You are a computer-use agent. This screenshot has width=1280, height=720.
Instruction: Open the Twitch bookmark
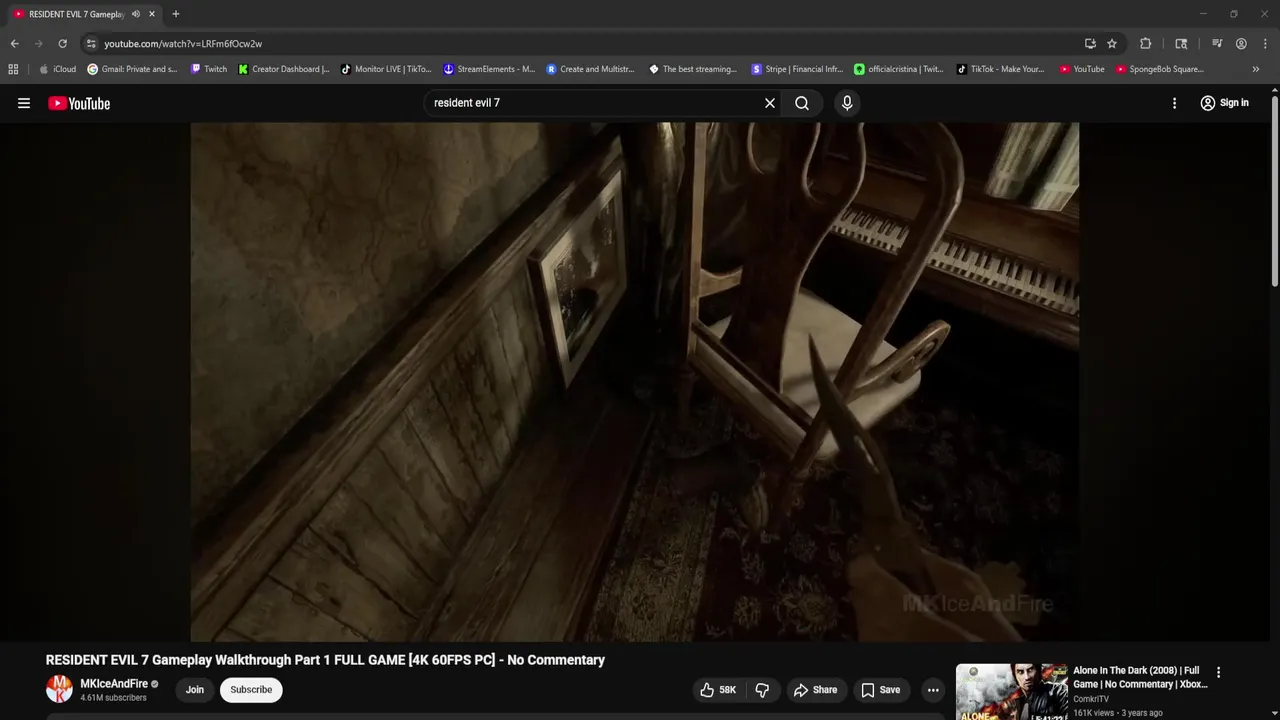point(209,69)
